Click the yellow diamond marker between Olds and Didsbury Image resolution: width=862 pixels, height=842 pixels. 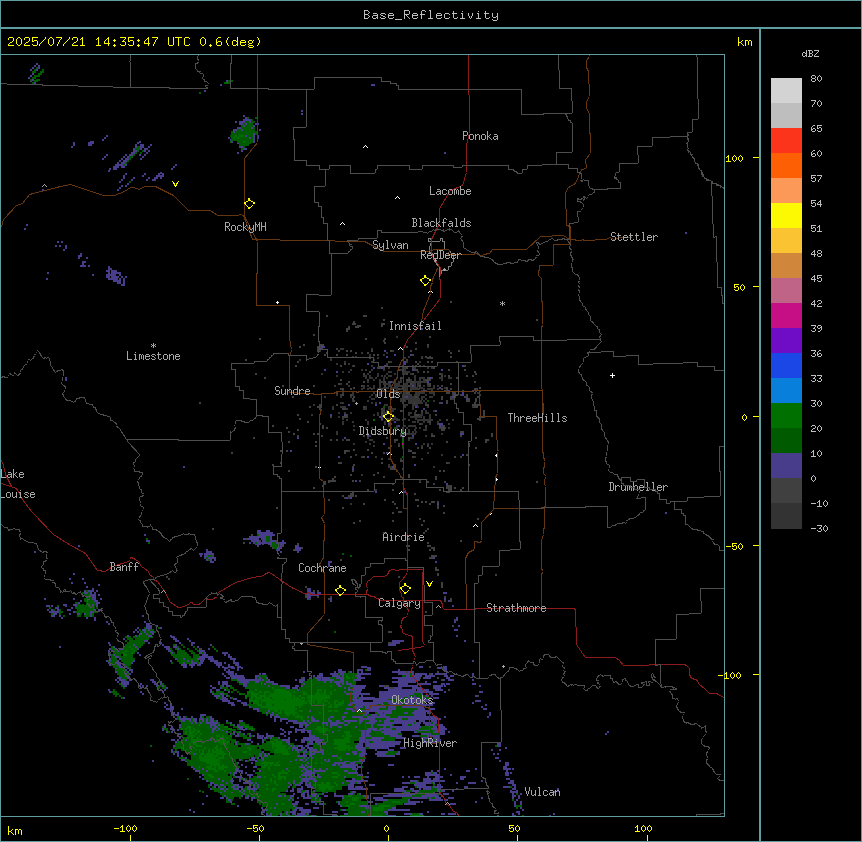pos(388,416)
